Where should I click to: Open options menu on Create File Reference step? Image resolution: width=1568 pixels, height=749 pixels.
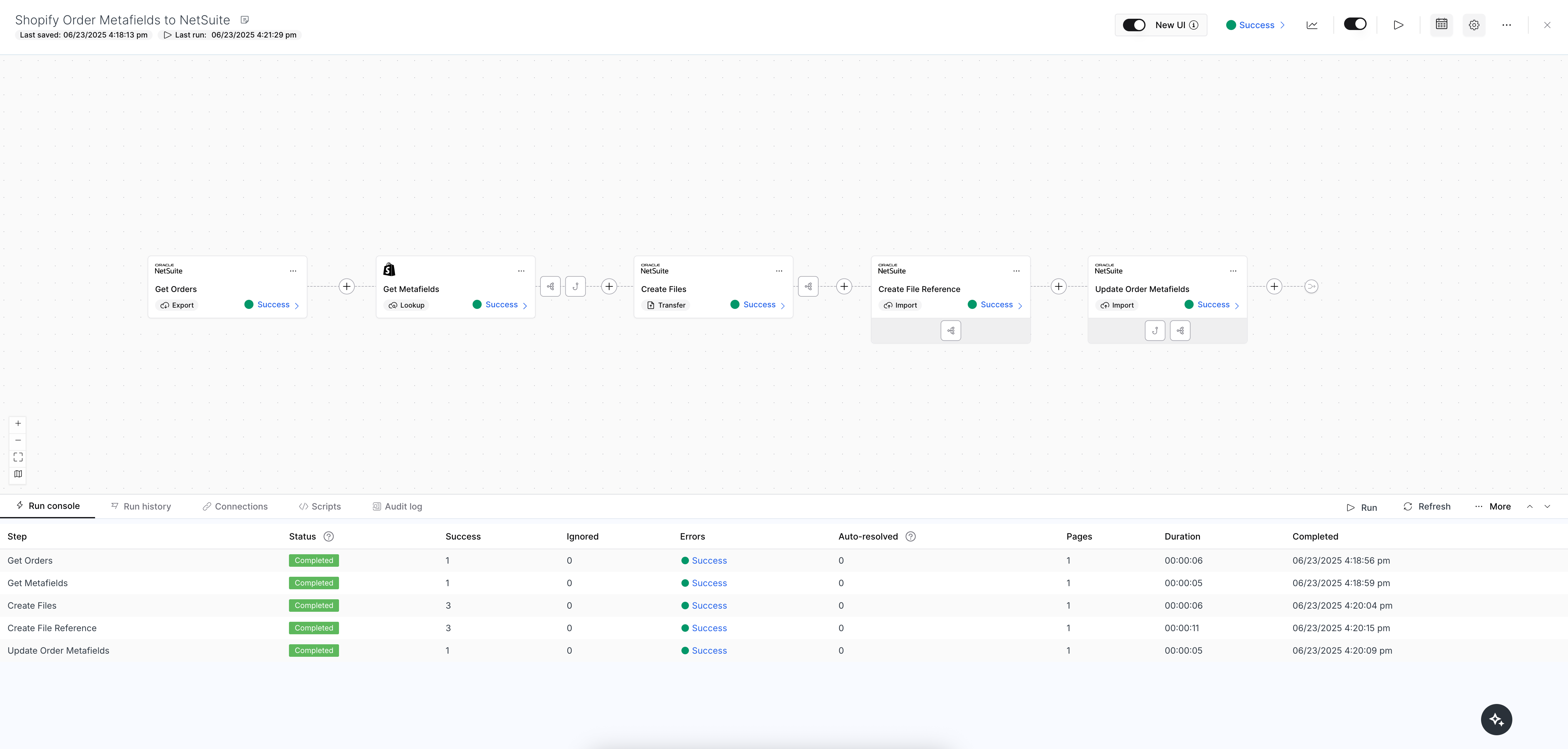click(x=1017, y=271)
